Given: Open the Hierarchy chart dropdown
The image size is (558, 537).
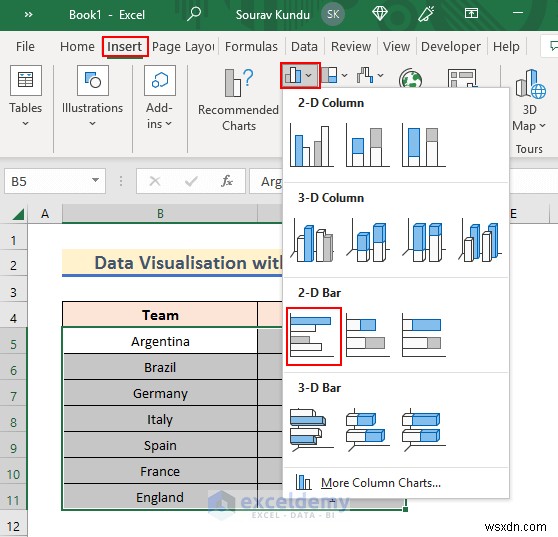Looking at the screenshot, I should click(x=335, y=75).
